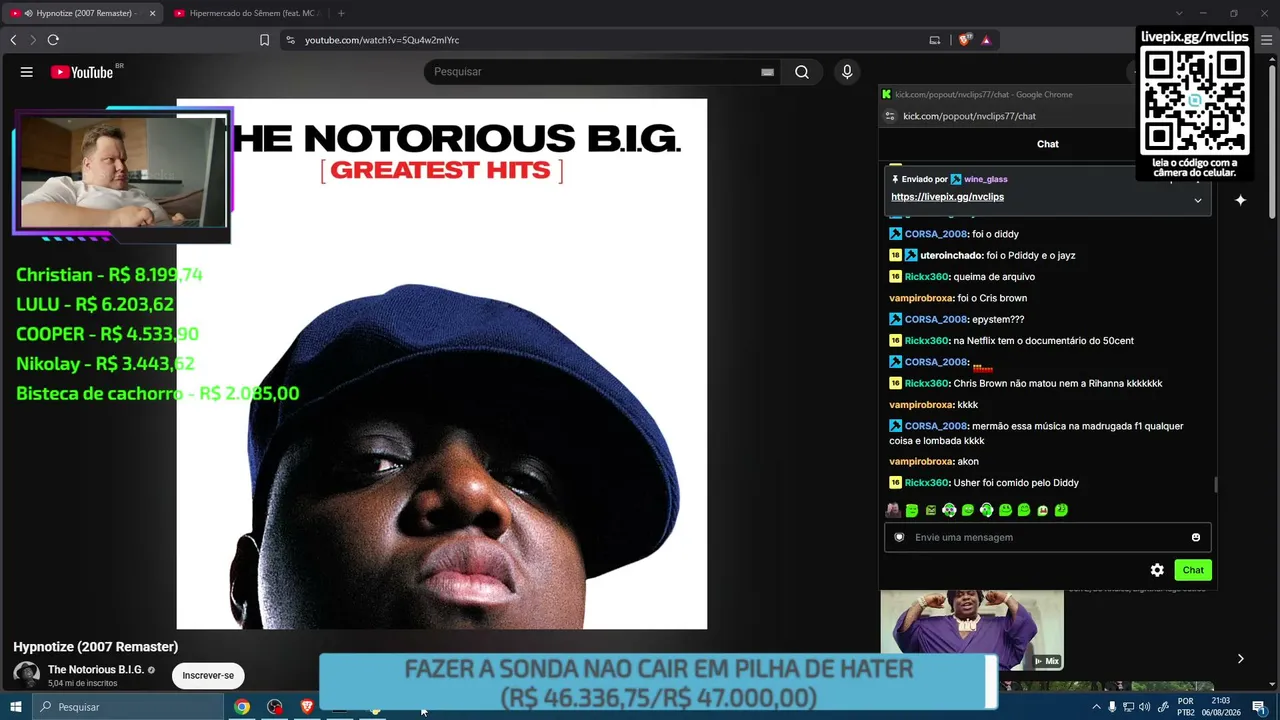Viewport: 1280px width, 720px height.
Task: Click username wine_glass in pinned message
Action: coord(986,179)
